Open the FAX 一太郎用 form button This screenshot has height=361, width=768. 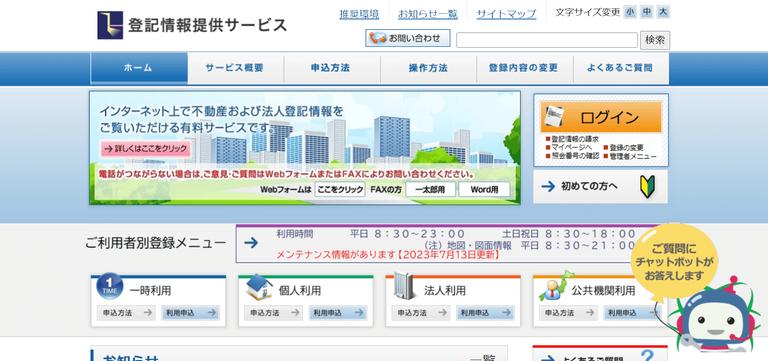(431, 189)
